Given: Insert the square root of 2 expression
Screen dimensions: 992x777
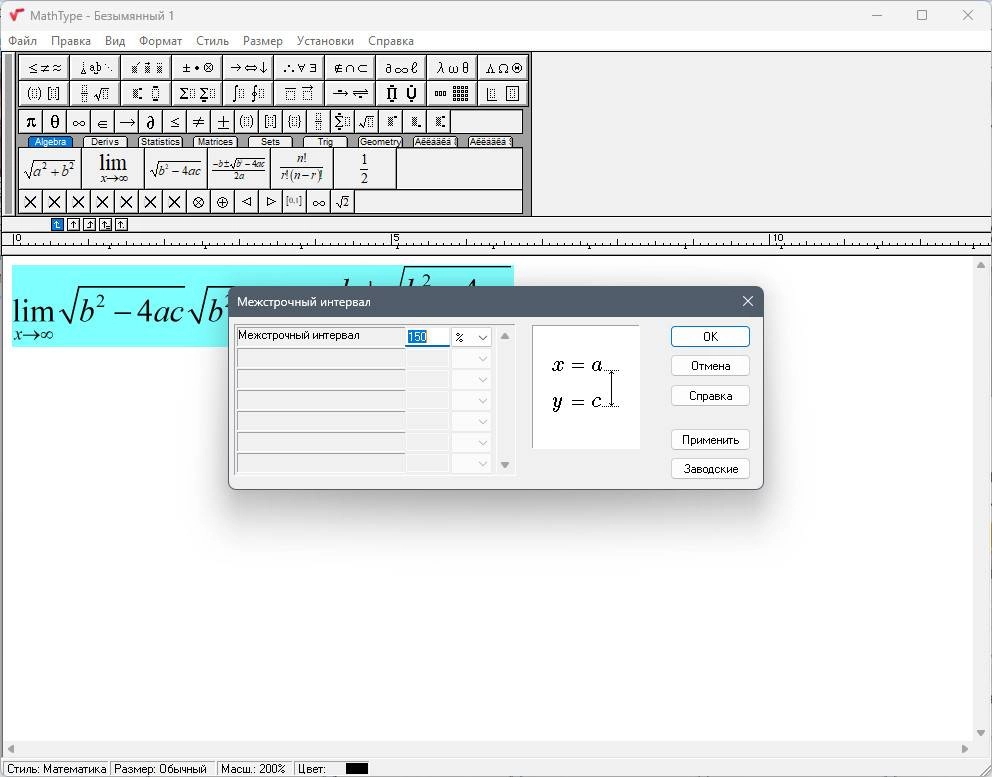Looking at the screenshot, I should [x=342, y=202].
